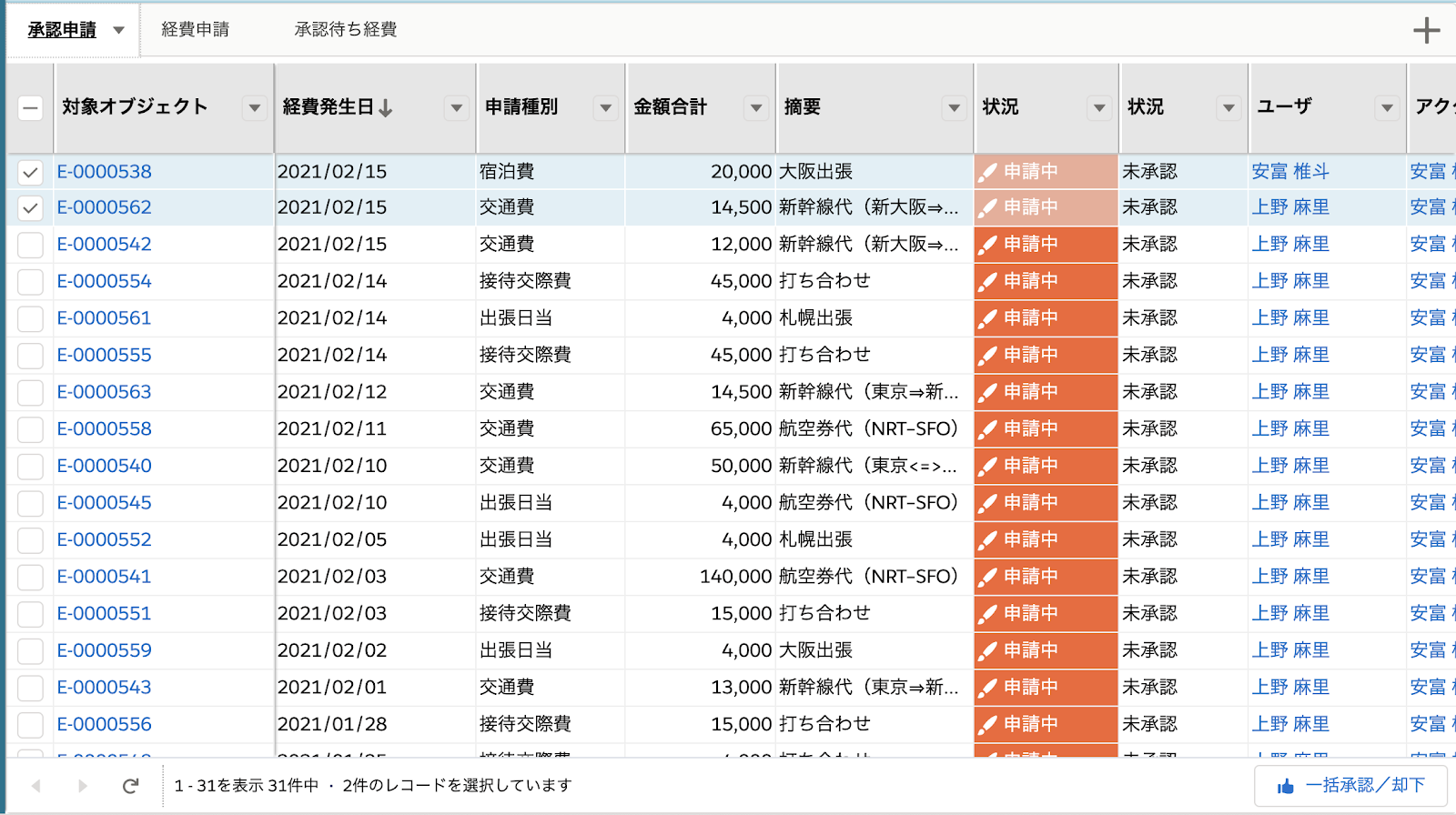1456x815 pixels.
Task: Click the 申請中 status cell for E-0000559
Action: pos(1046,650)
